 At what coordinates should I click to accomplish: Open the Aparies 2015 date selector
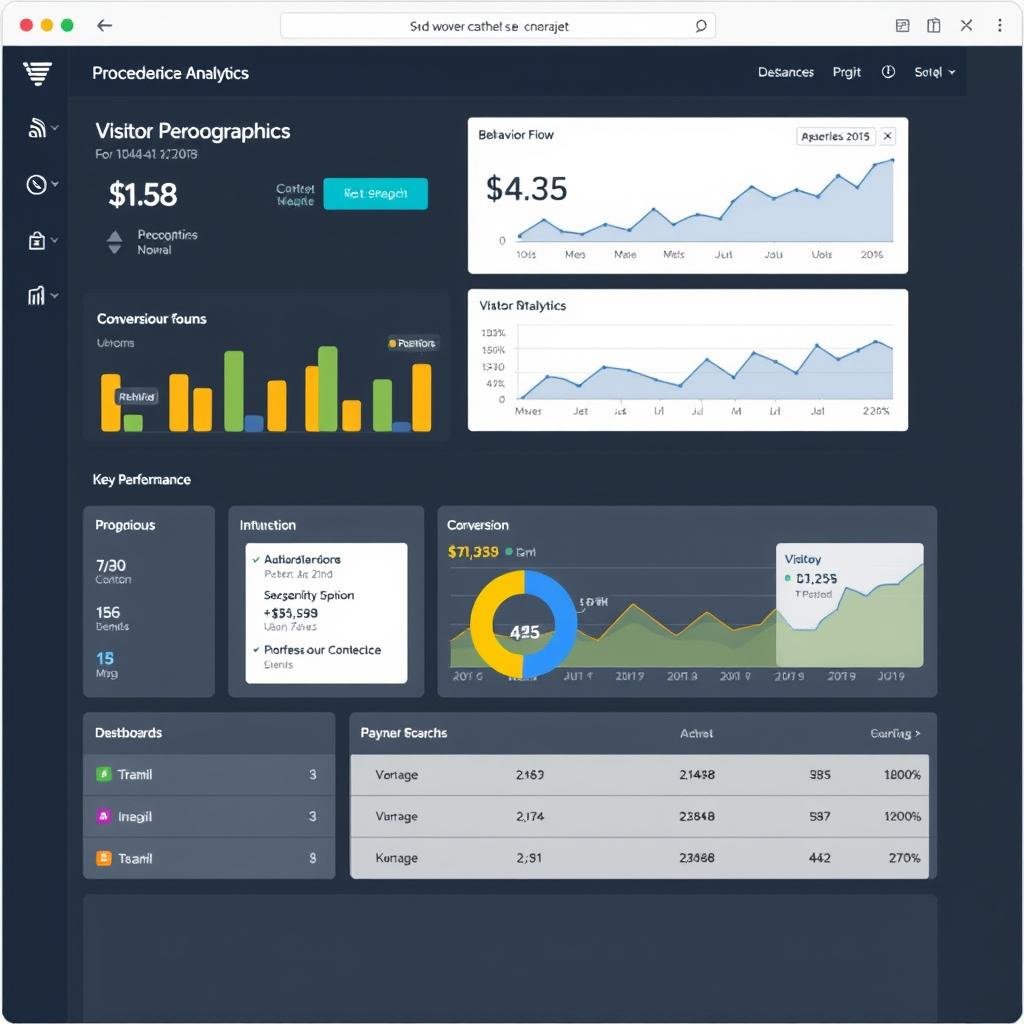pyautogui.click(x=835, y=136)
